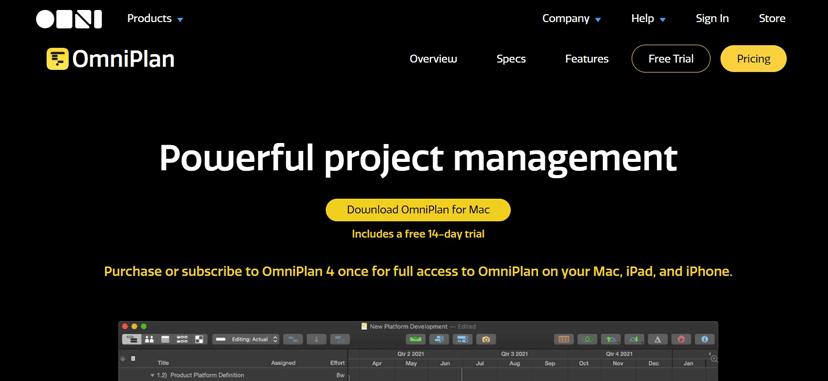Click the Qtr 4 2021 timeline header
The width and height of the screenshot is (828, 381).
[x=619, y=354]
